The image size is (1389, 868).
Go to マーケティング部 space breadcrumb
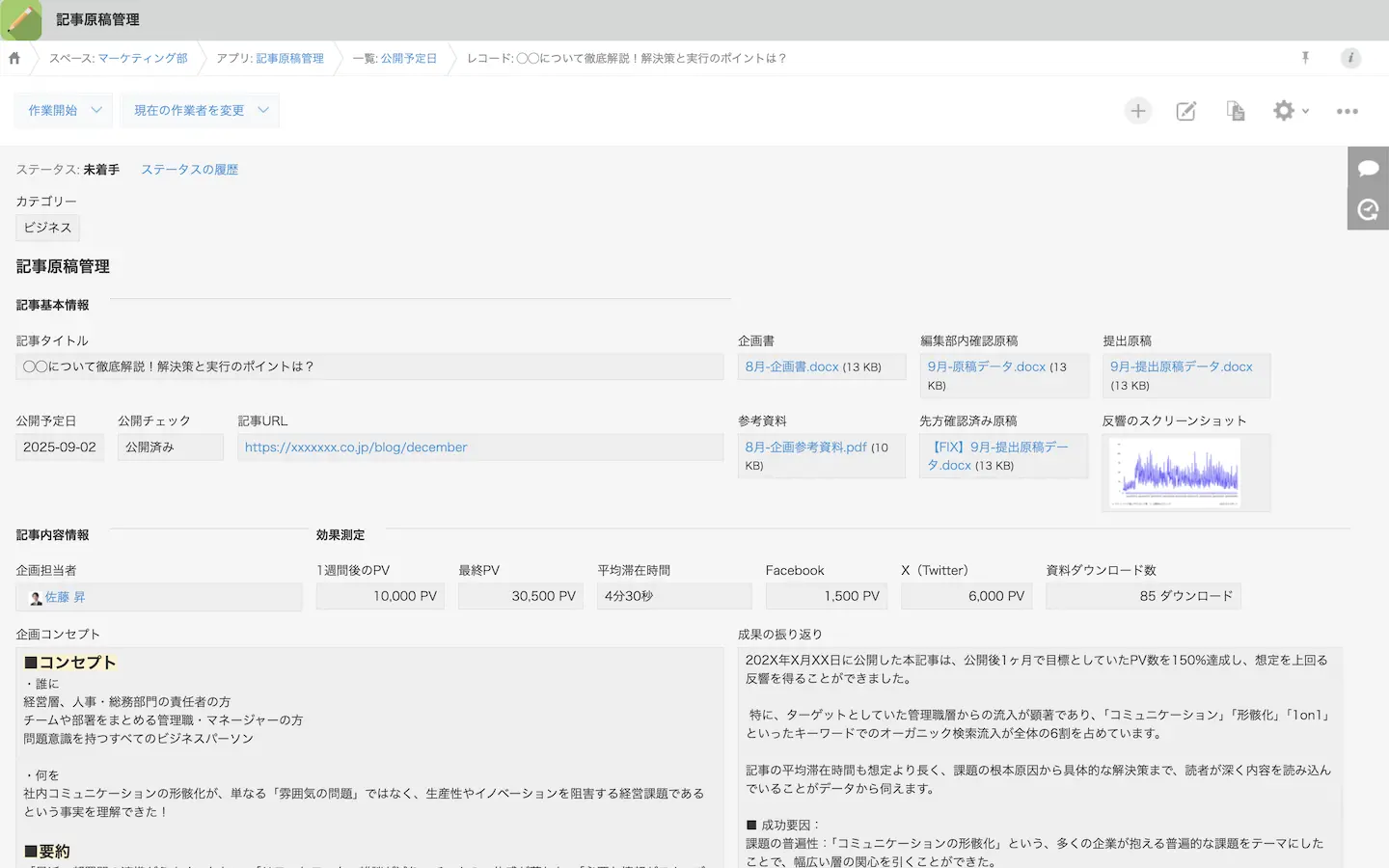pyautogui.click(x=143, y=59)
